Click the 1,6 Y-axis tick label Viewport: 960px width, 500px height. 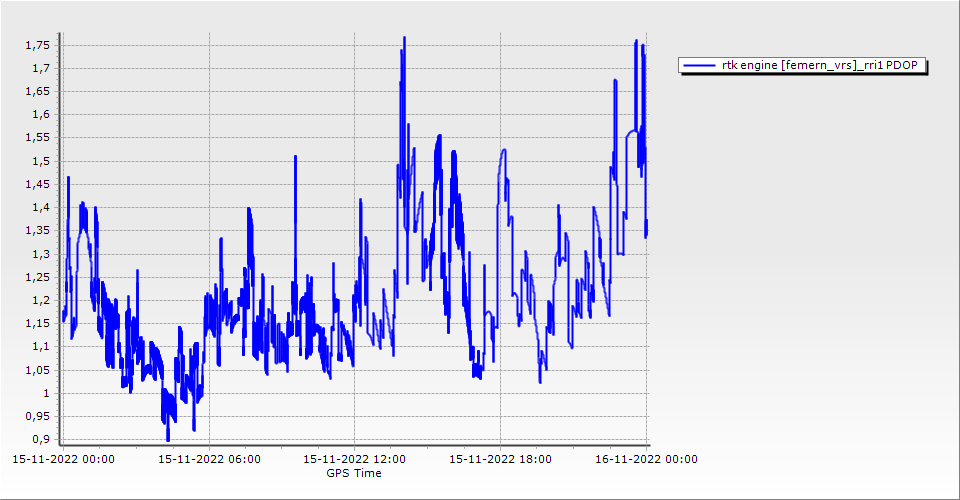42,115
